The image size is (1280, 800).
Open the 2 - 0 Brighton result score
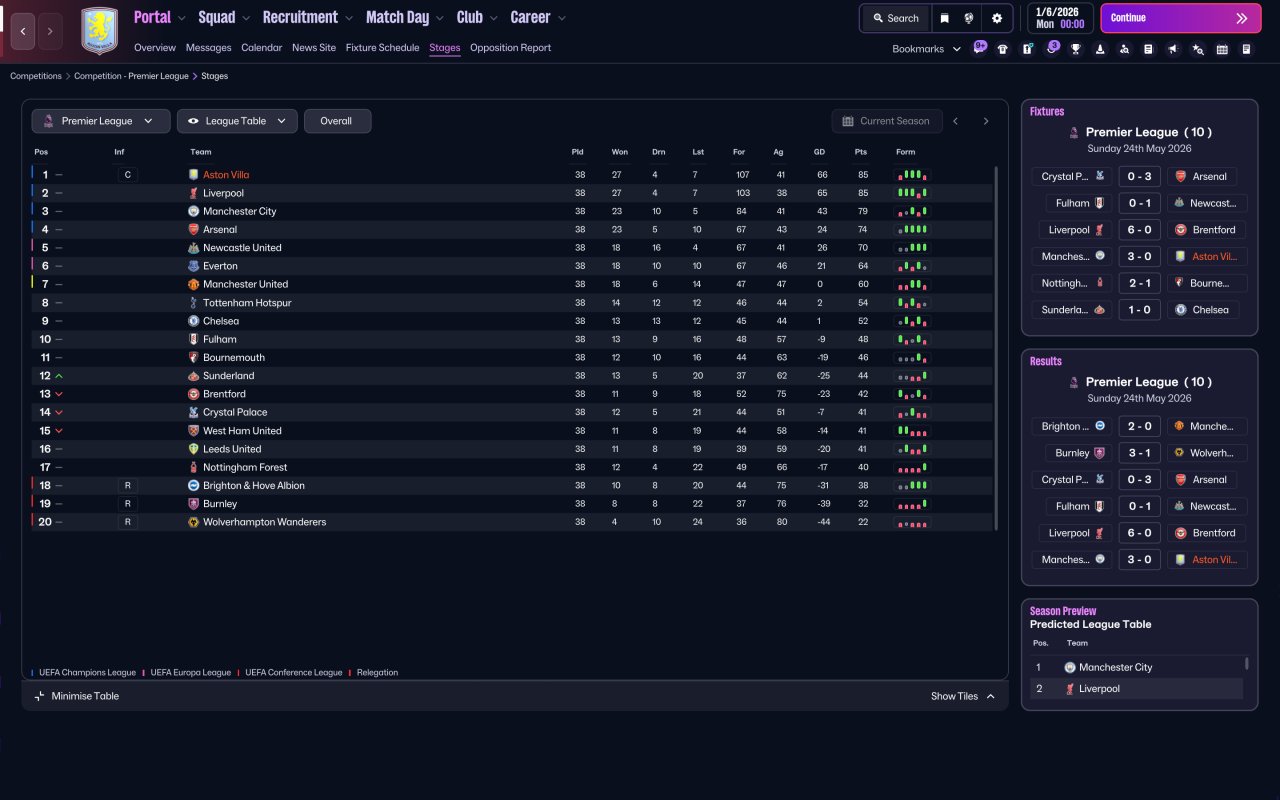coord(1139,426)
